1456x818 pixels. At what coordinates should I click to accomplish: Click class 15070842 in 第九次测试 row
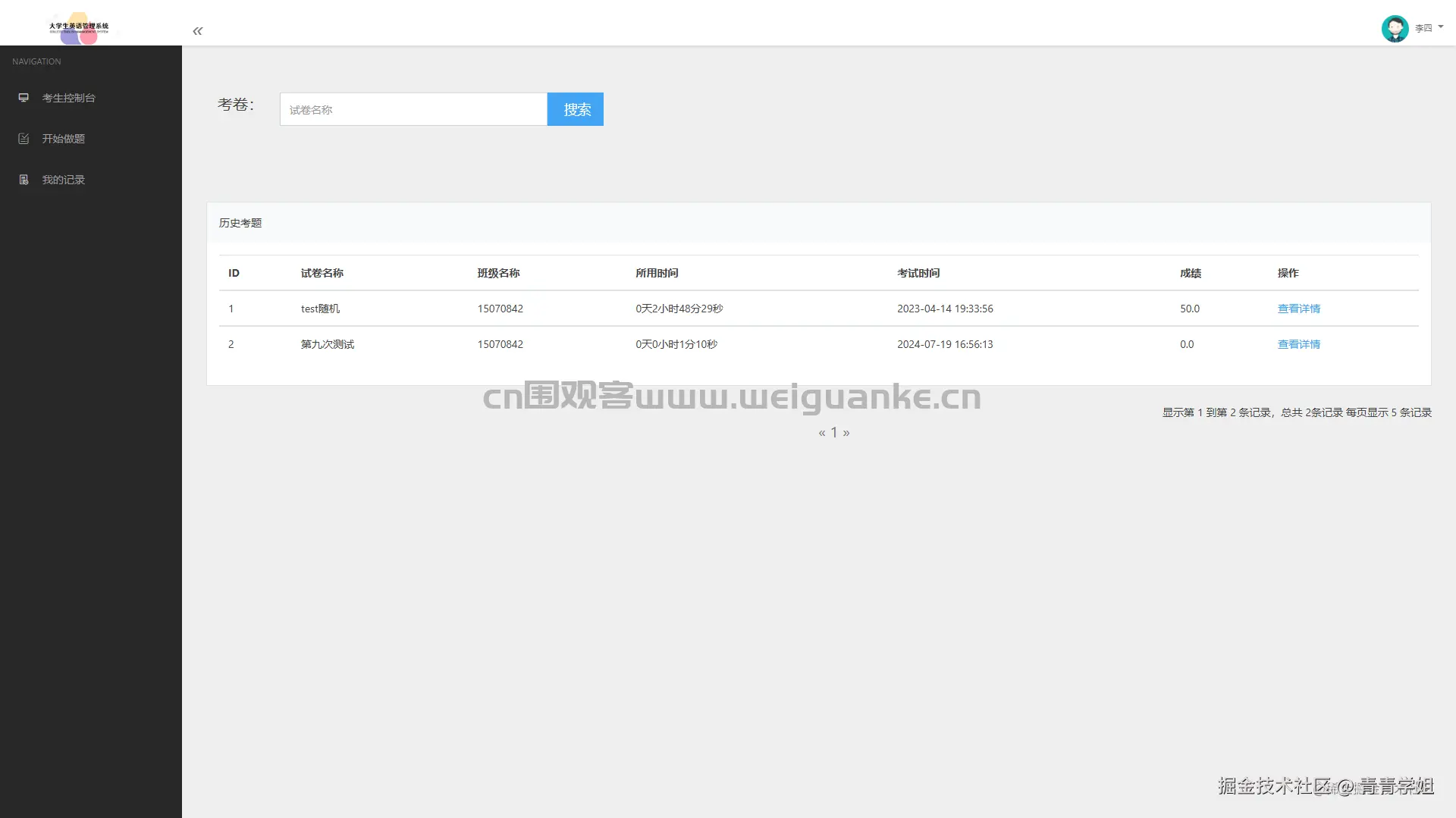pos(500,344)
